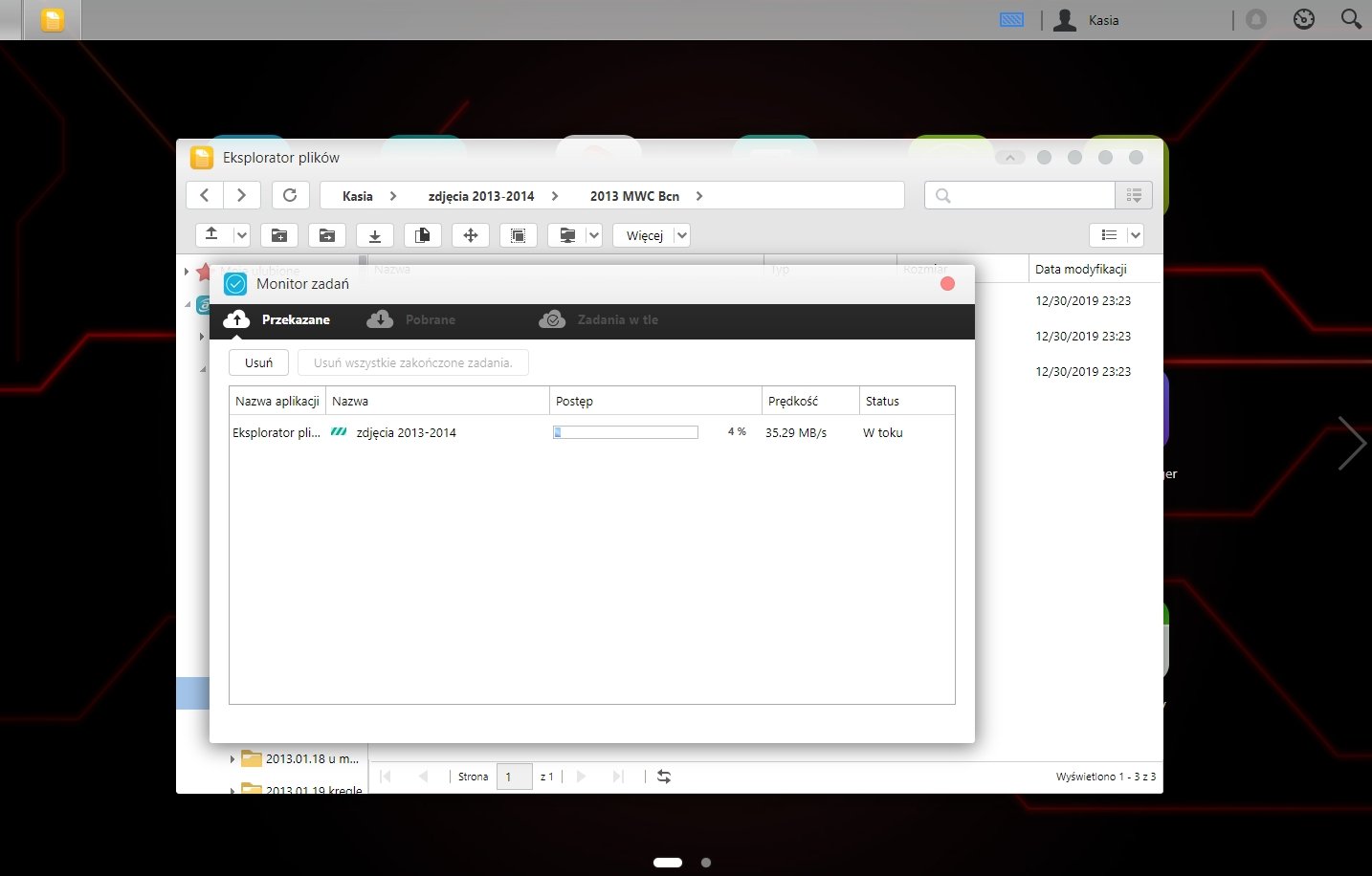Open the keyboard indicator icon in the top bar
Viewport: 1372px width, 876px height.
1011,19
